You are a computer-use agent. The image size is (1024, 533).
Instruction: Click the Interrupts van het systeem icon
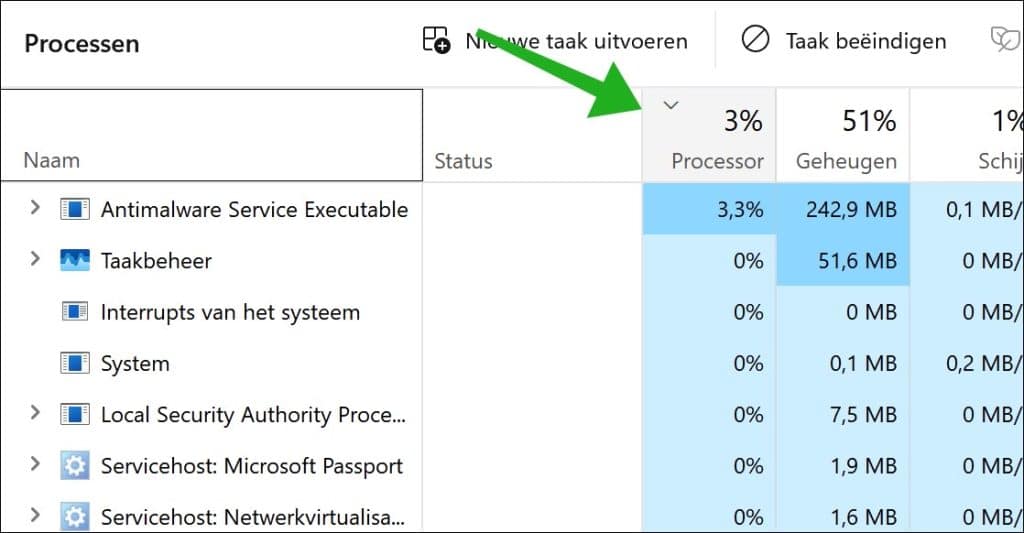[75, 312]
